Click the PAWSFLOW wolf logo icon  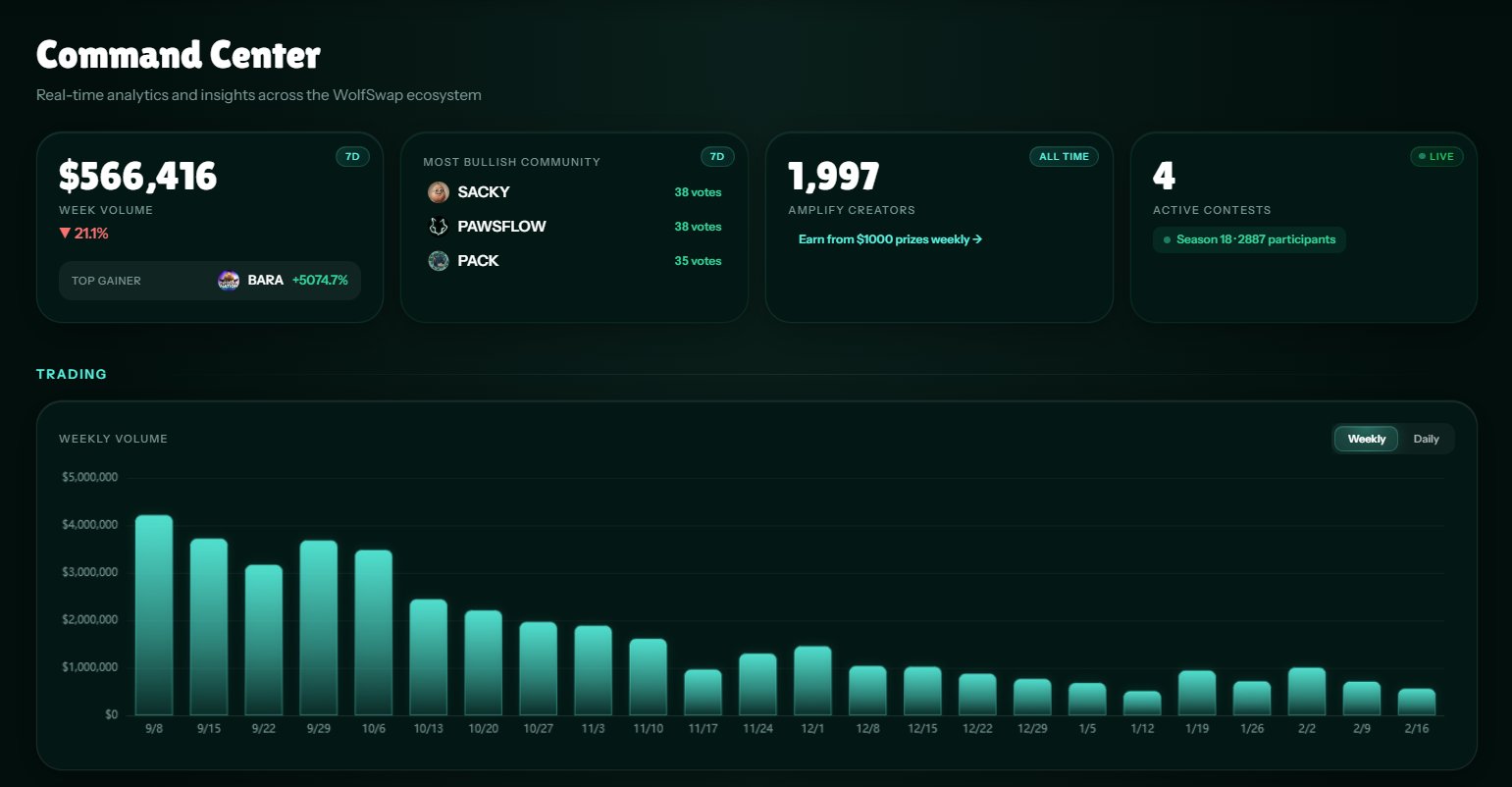click(439, 227)
